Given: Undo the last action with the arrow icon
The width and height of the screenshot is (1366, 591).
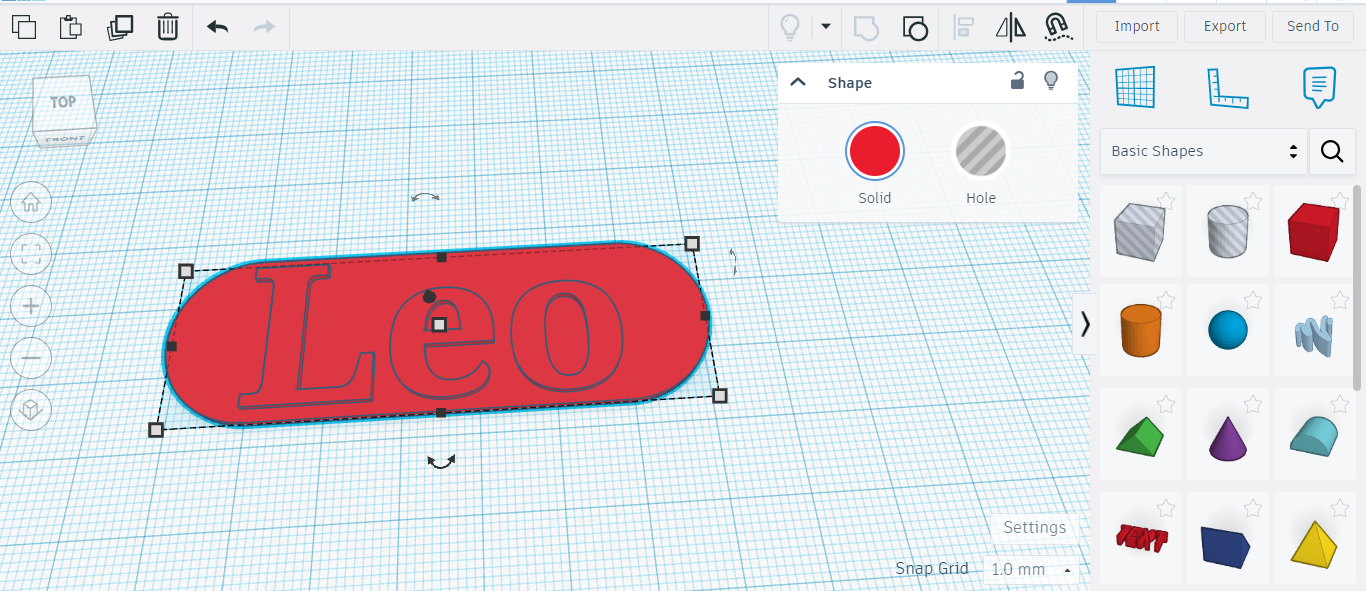Looking at the screenshot, I should (x=217, y=27).
